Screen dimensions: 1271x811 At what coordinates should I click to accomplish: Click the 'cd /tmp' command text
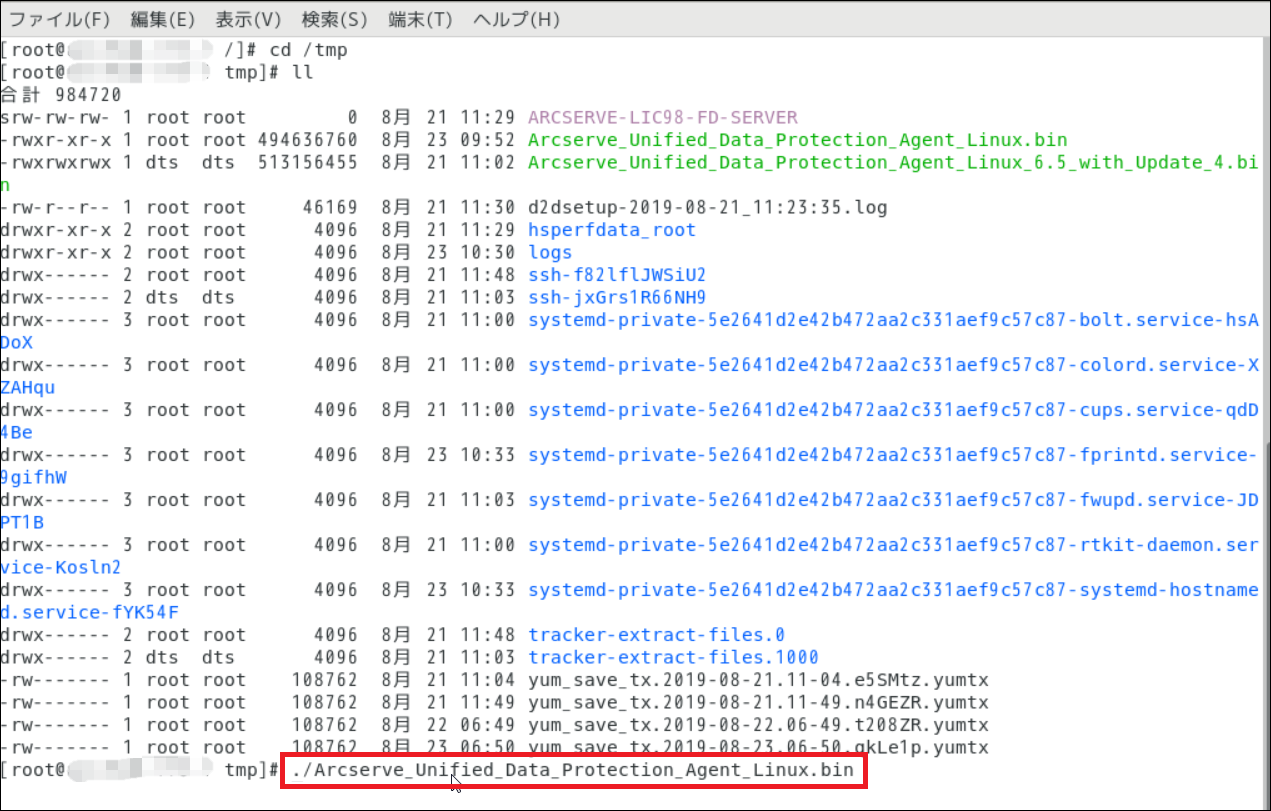(309, 50)
